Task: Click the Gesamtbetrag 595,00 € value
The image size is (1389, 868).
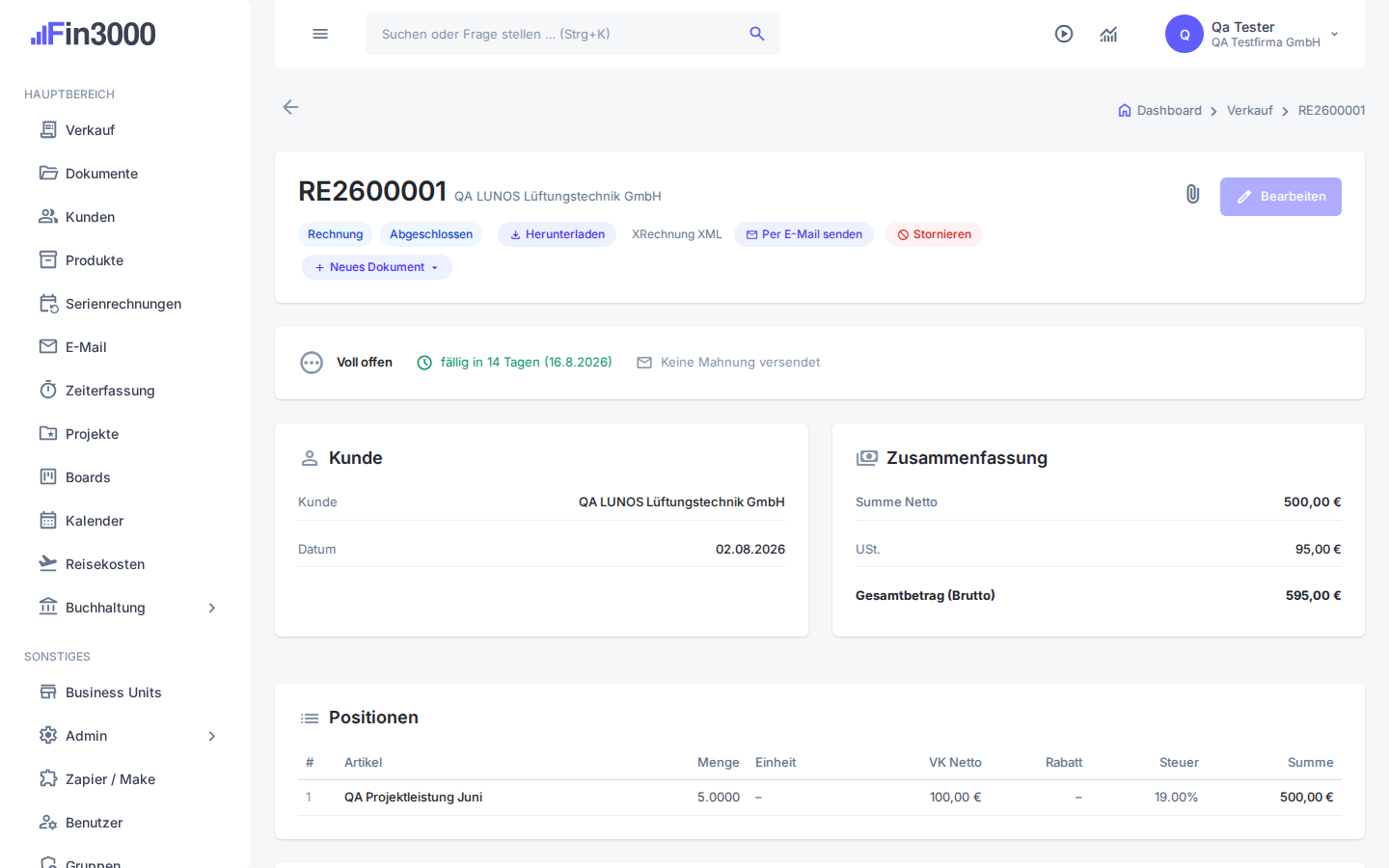Action: [1314, 596]
